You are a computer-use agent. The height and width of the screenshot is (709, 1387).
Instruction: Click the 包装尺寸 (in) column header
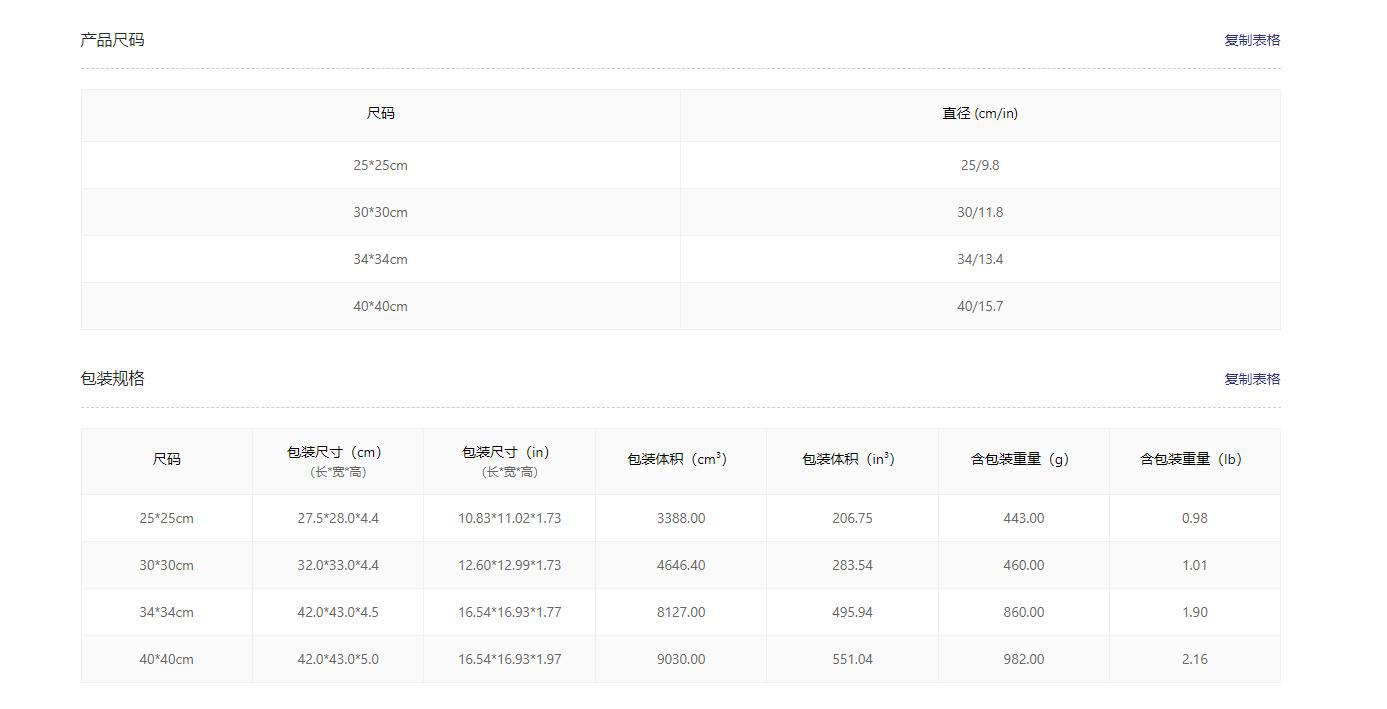pyautogui.click(x=509, y=461)
